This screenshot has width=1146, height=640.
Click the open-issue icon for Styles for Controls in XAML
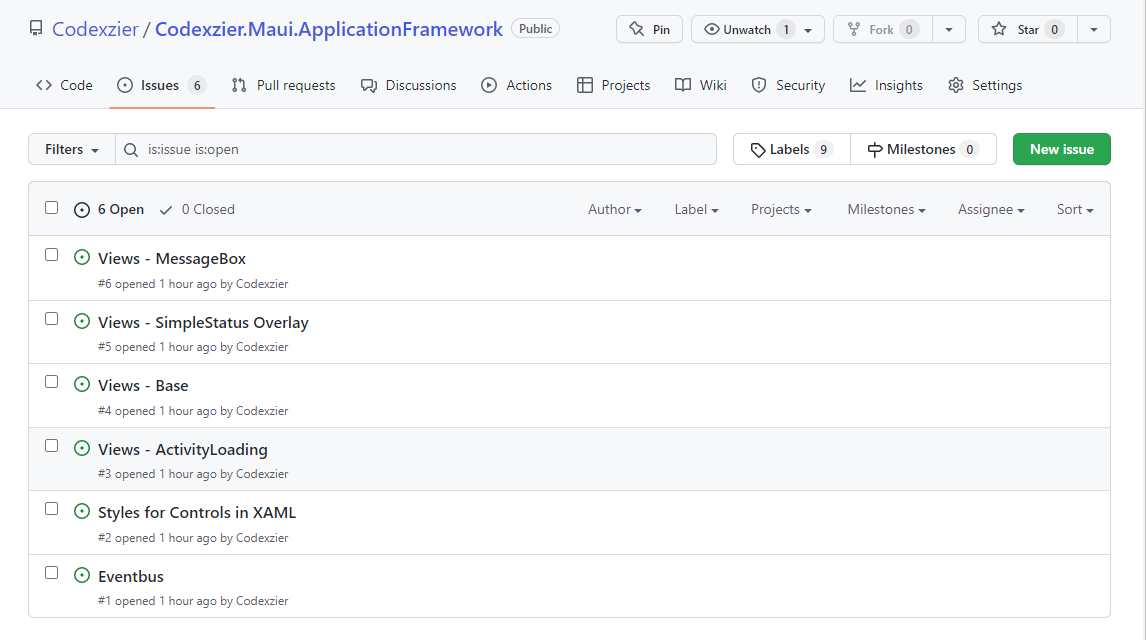click(x=82, y=511)
